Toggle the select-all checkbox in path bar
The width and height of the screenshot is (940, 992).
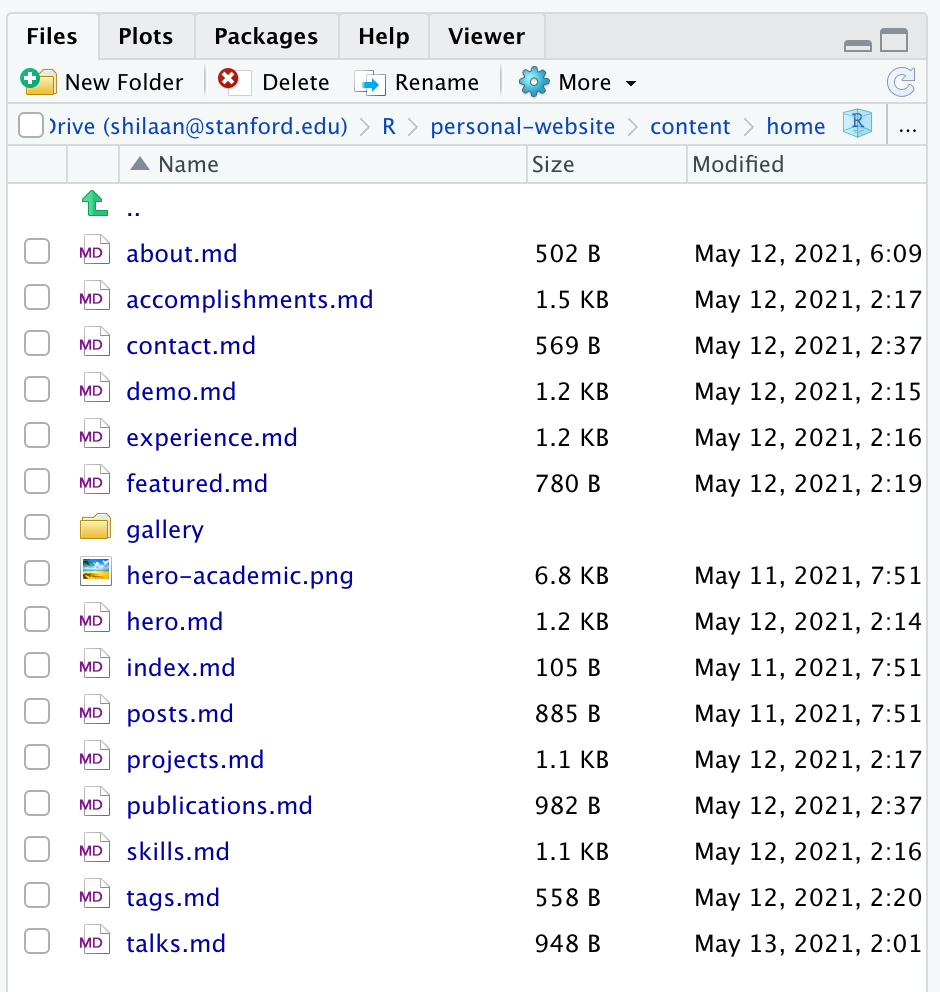30,126
